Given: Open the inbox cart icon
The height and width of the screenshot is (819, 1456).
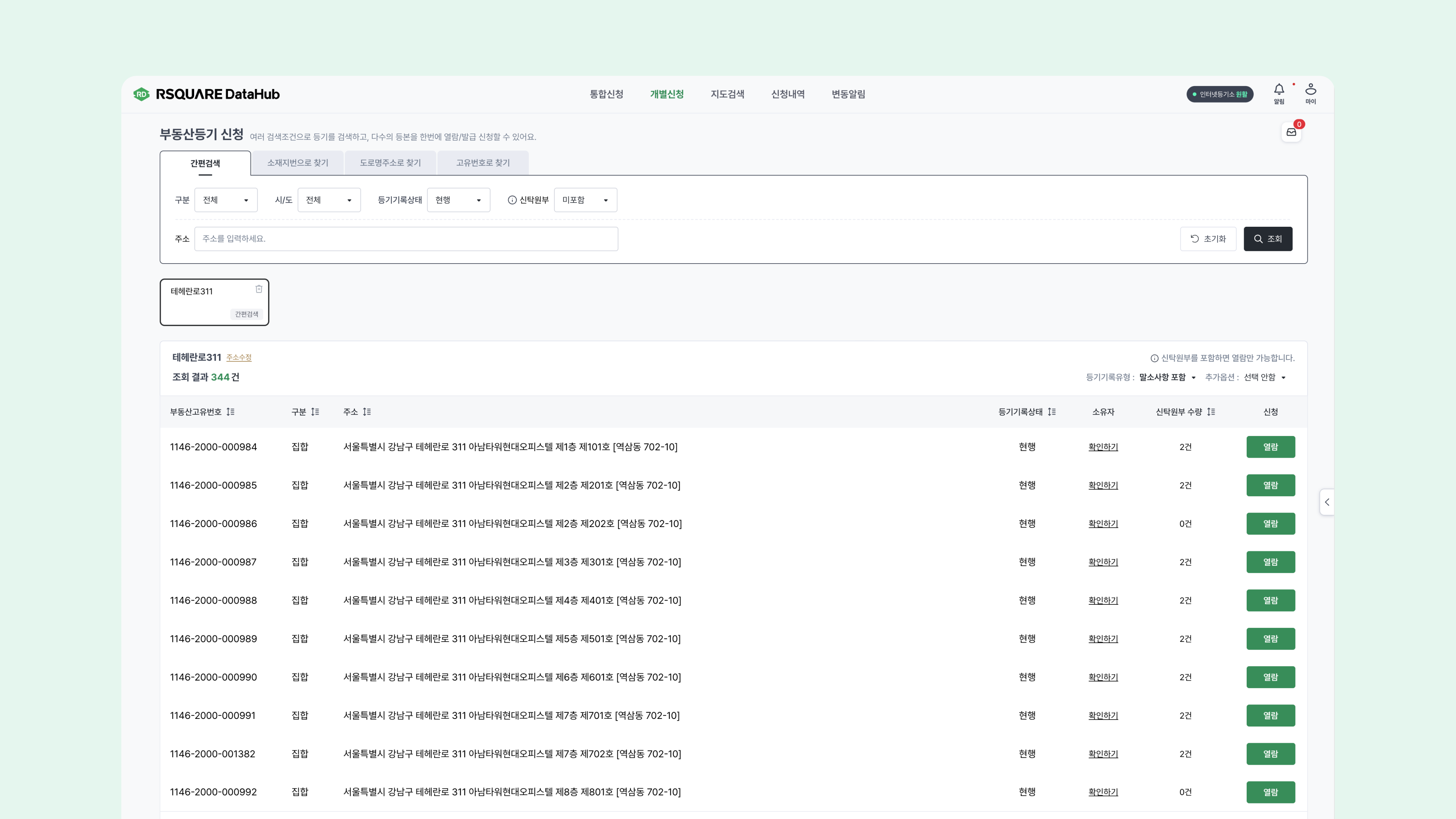Looking at the screenshot, I should coord(1291,132).
